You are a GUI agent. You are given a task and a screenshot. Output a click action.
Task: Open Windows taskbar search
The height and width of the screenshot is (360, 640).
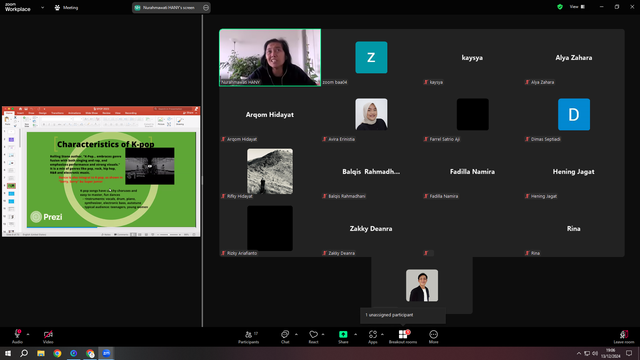tap(24, 353)
